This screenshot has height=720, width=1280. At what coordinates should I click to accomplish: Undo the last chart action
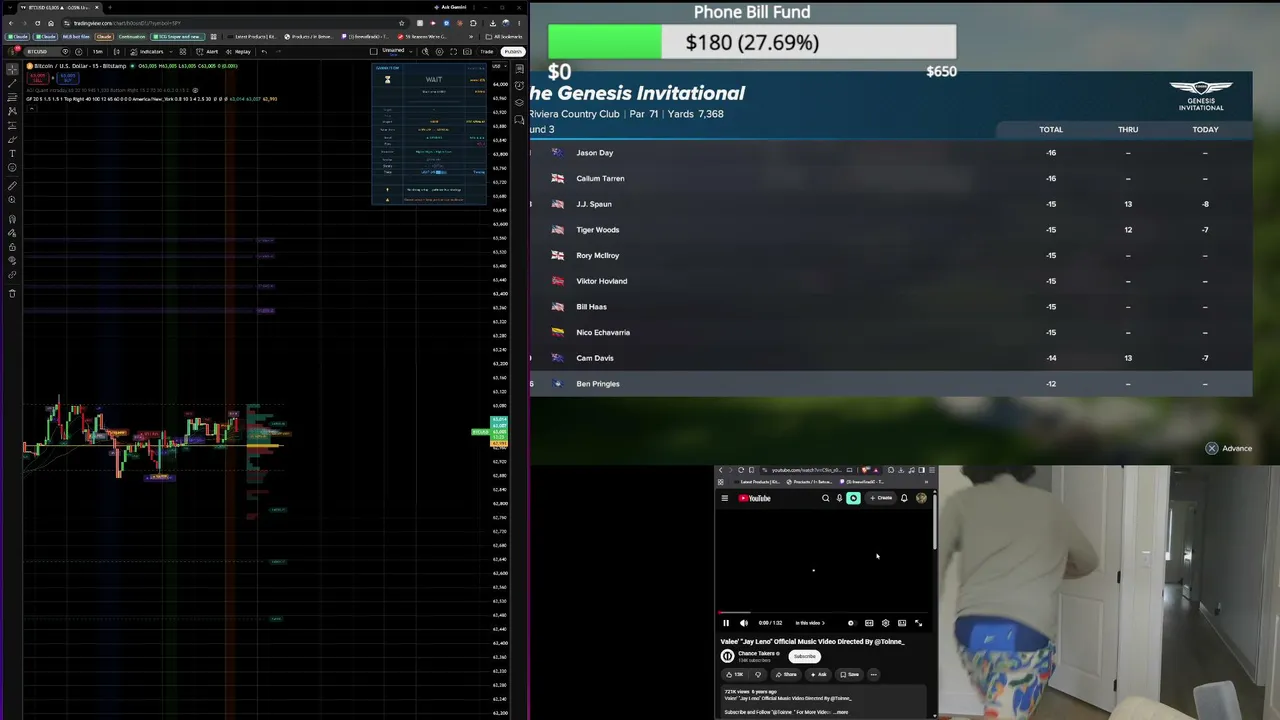coord(264,51)
